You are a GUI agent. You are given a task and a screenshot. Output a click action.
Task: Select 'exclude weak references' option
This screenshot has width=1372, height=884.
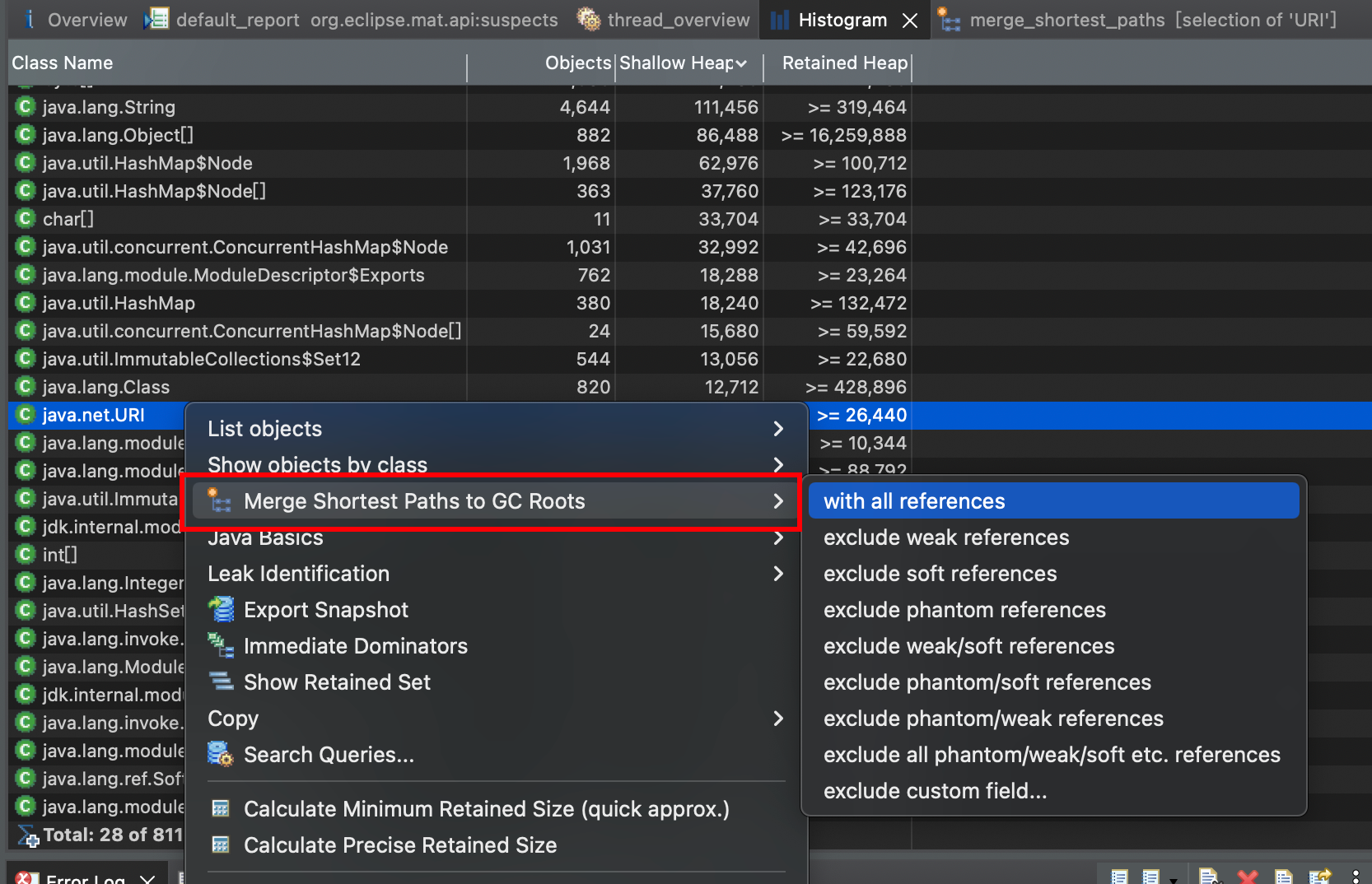[x=1054, y=537]
